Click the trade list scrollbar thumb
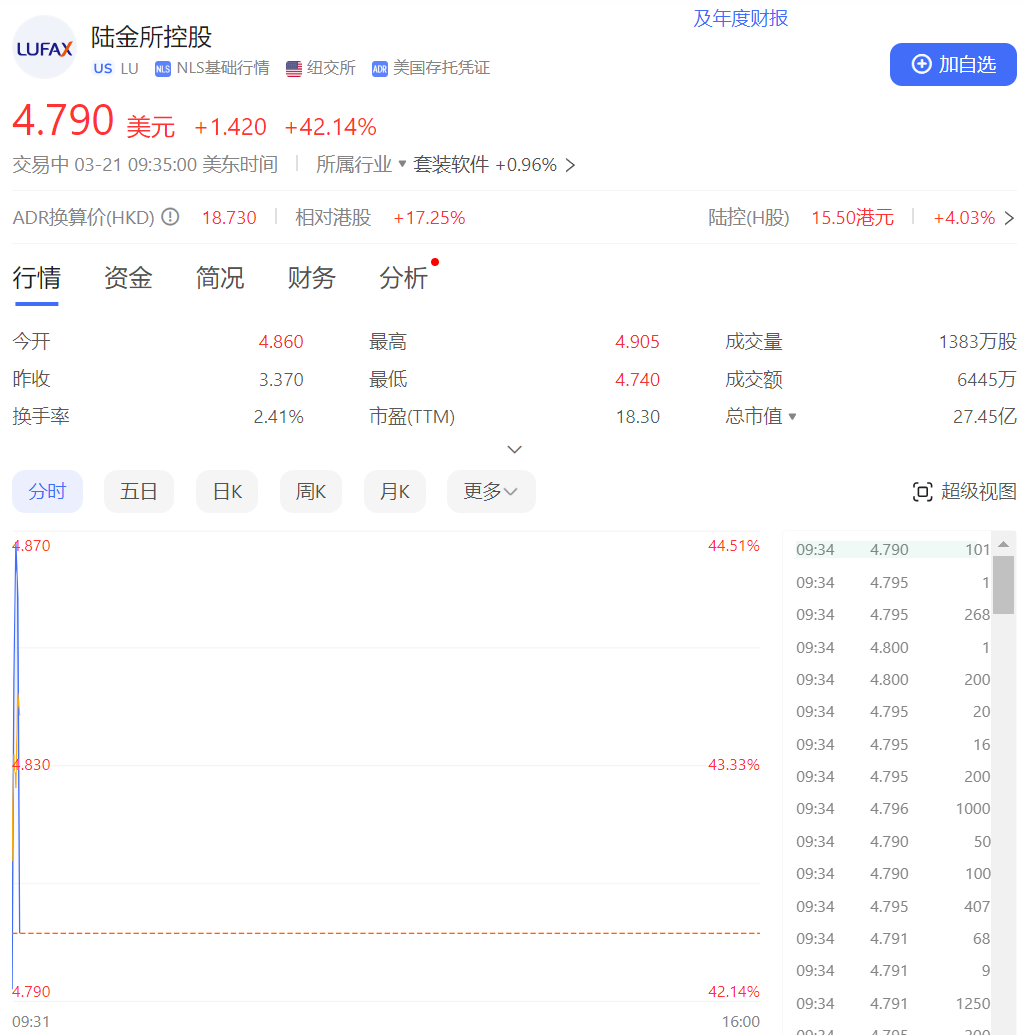Image resolution: width=1024 pixels, height=1035 pixels. (1004, 585)
